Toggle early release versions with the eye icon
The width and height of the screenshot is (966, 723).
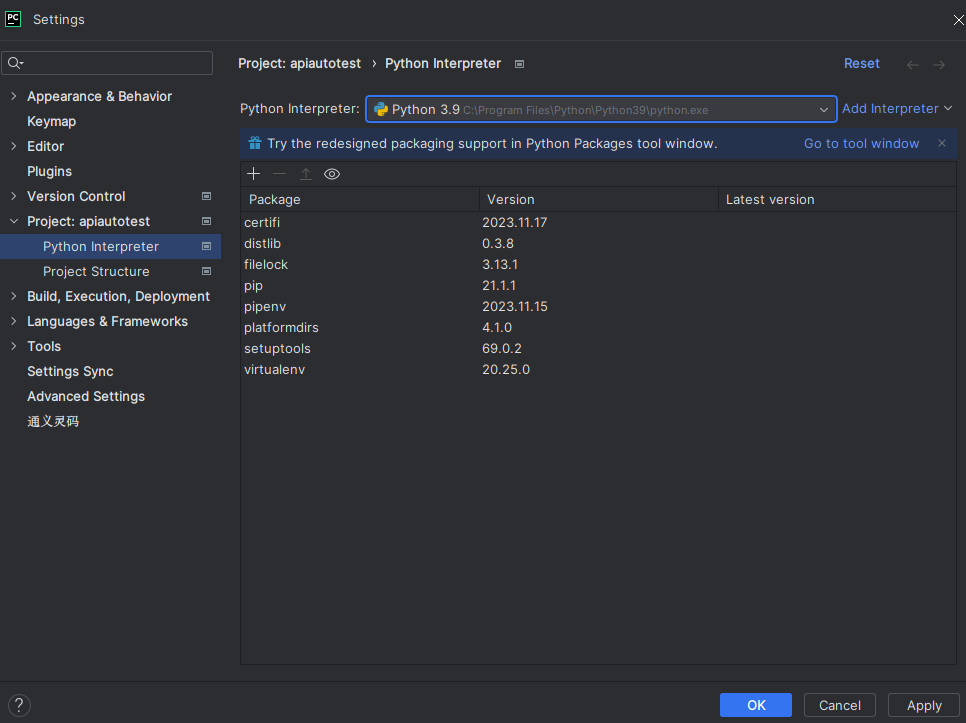332,173
